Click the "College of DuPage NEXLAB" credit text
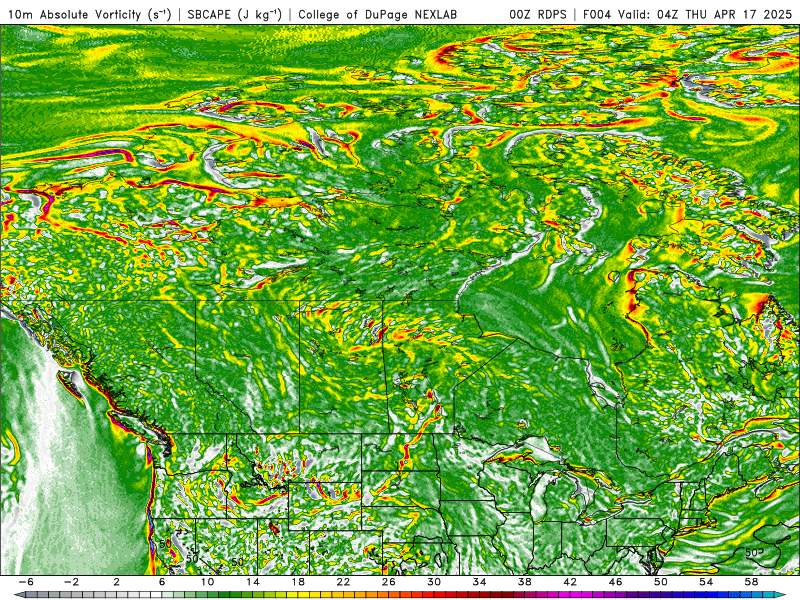The height and width of the screenshot is (600, 800). tap(378, 14)
